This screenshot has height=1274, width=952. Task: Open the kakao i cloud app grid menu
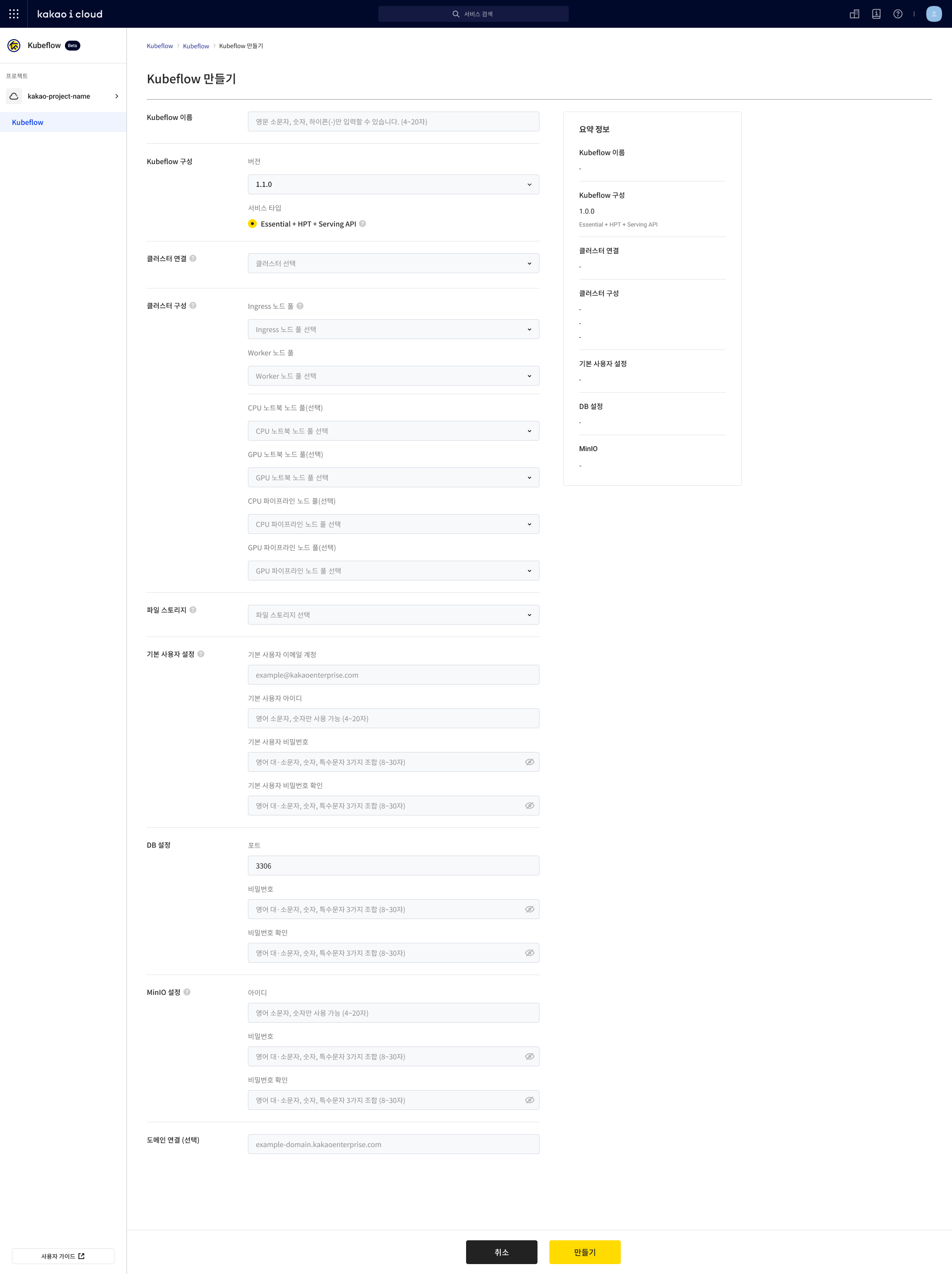pos(14,14)
